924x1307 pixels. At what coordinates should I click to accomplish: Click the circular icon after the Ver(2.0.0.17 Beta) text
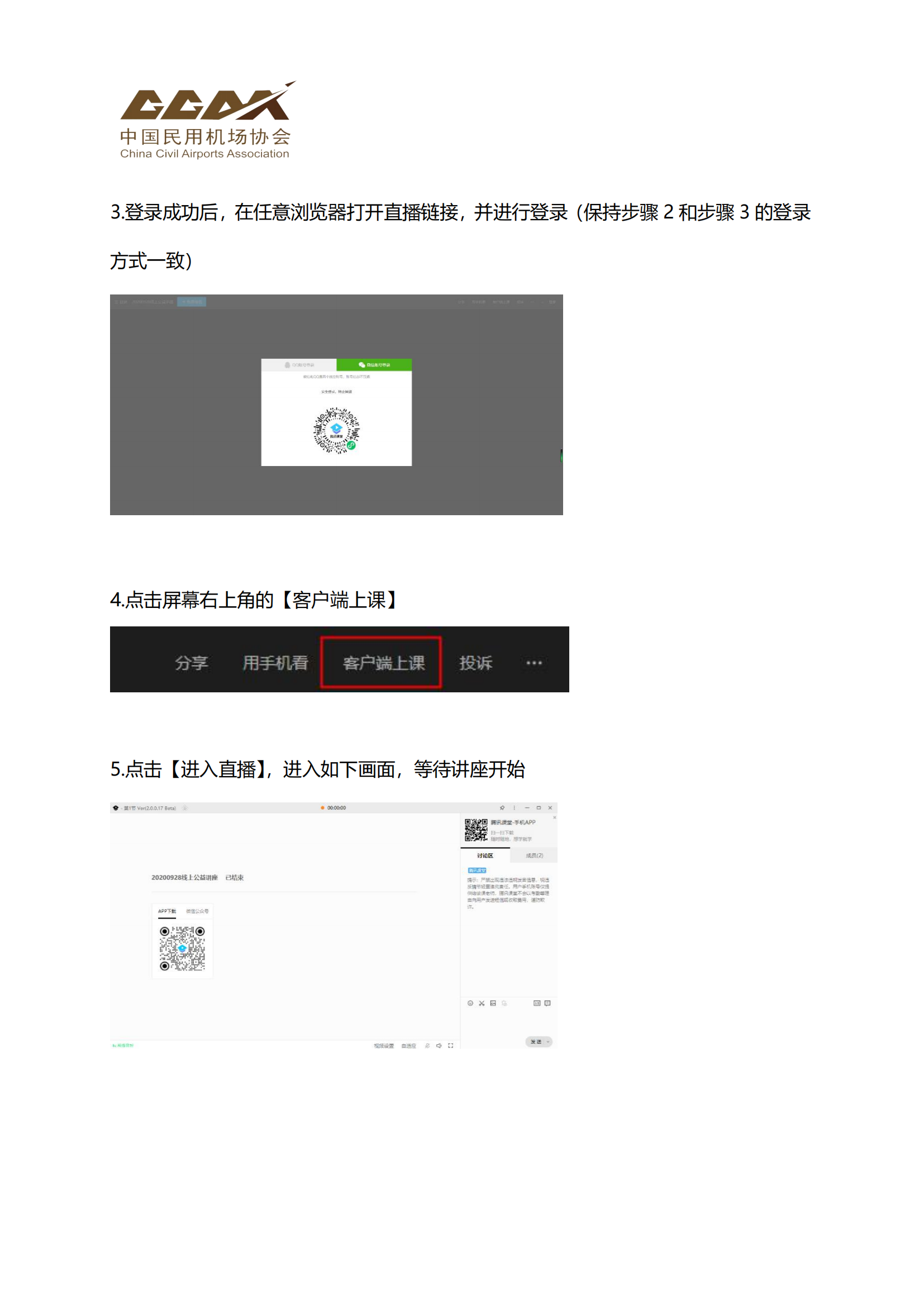185,808
